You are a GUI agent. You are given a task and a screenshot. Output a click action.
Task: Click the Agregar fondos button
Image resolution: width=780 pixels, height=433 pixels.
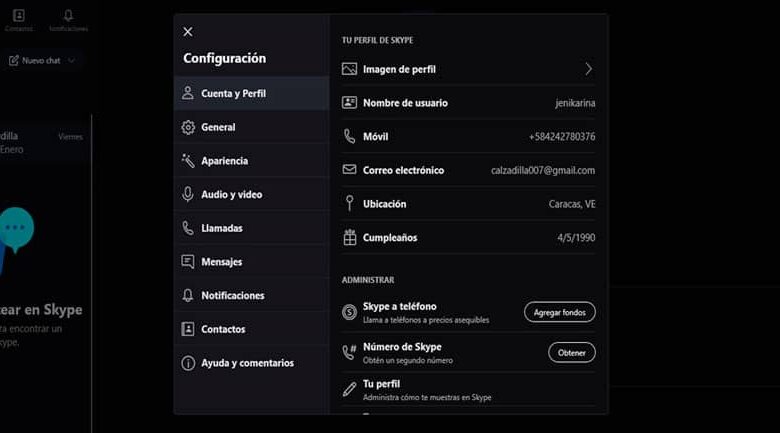coord(560,312)
